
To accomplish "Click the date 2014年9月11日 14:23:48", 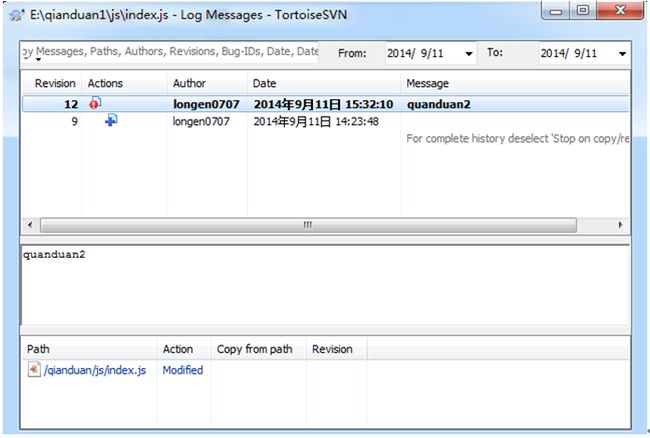I will click(316, 121).
